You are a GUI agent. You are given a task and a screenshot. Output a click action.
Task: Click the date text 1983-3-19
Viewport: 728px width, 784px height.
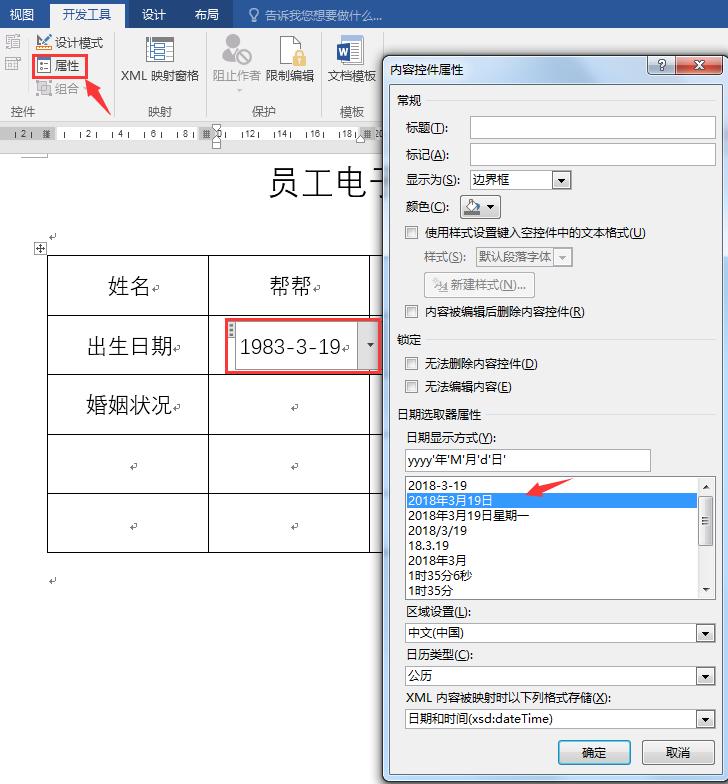[x=290, y=346]
